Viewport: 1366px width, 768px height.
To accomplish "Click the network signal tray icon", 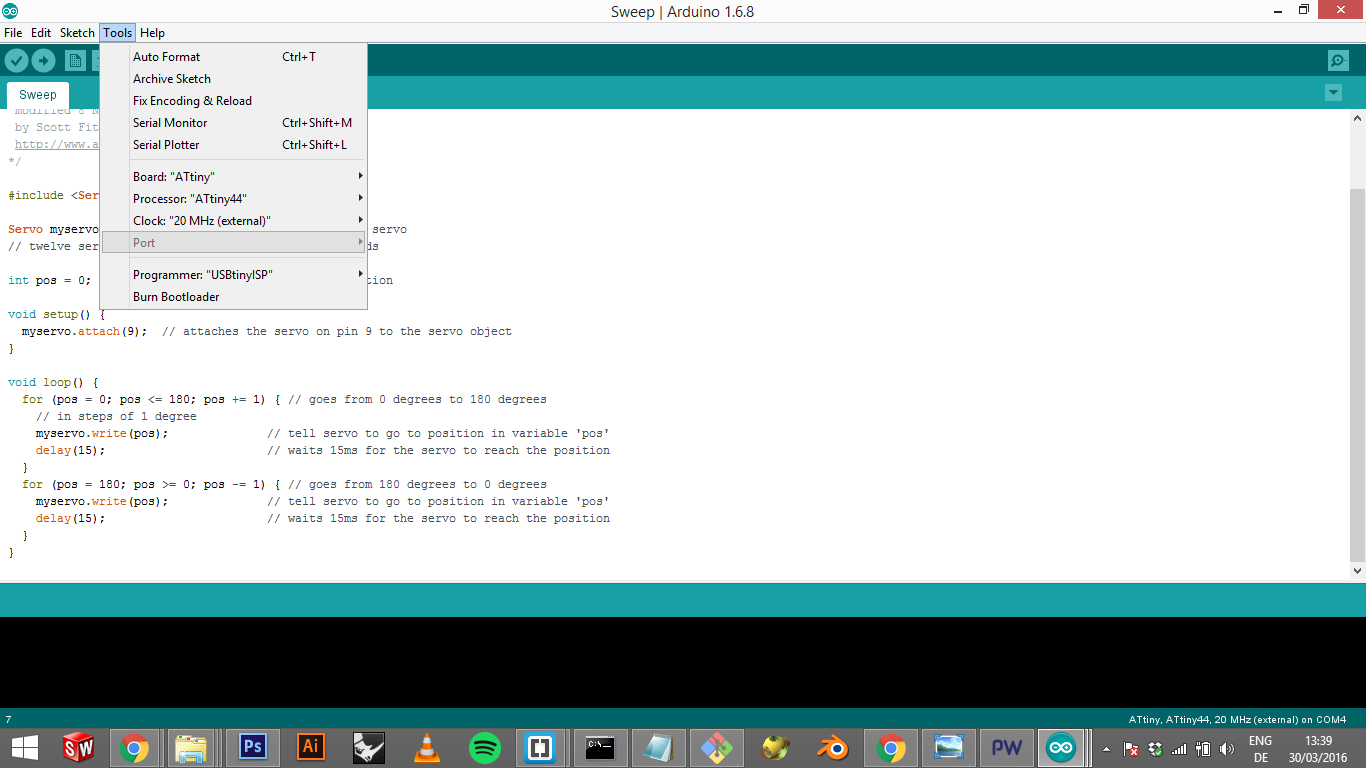I will tap(1179, 748).
